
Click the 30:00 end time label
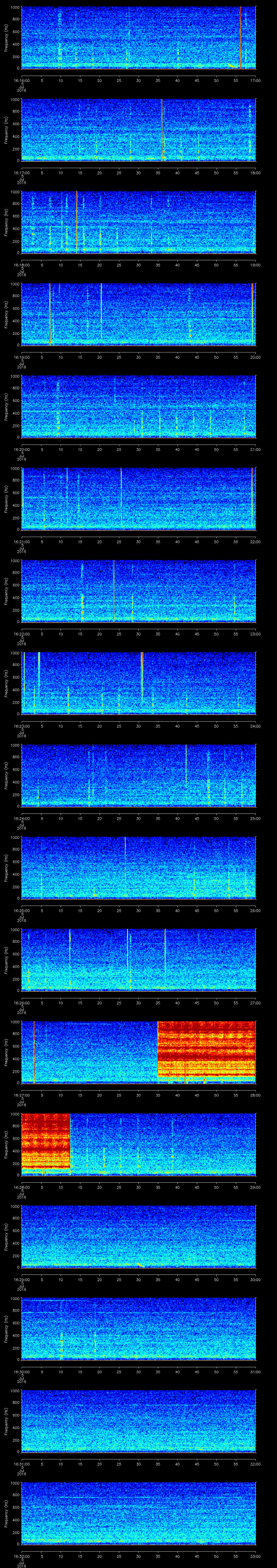pos(255,1279)
